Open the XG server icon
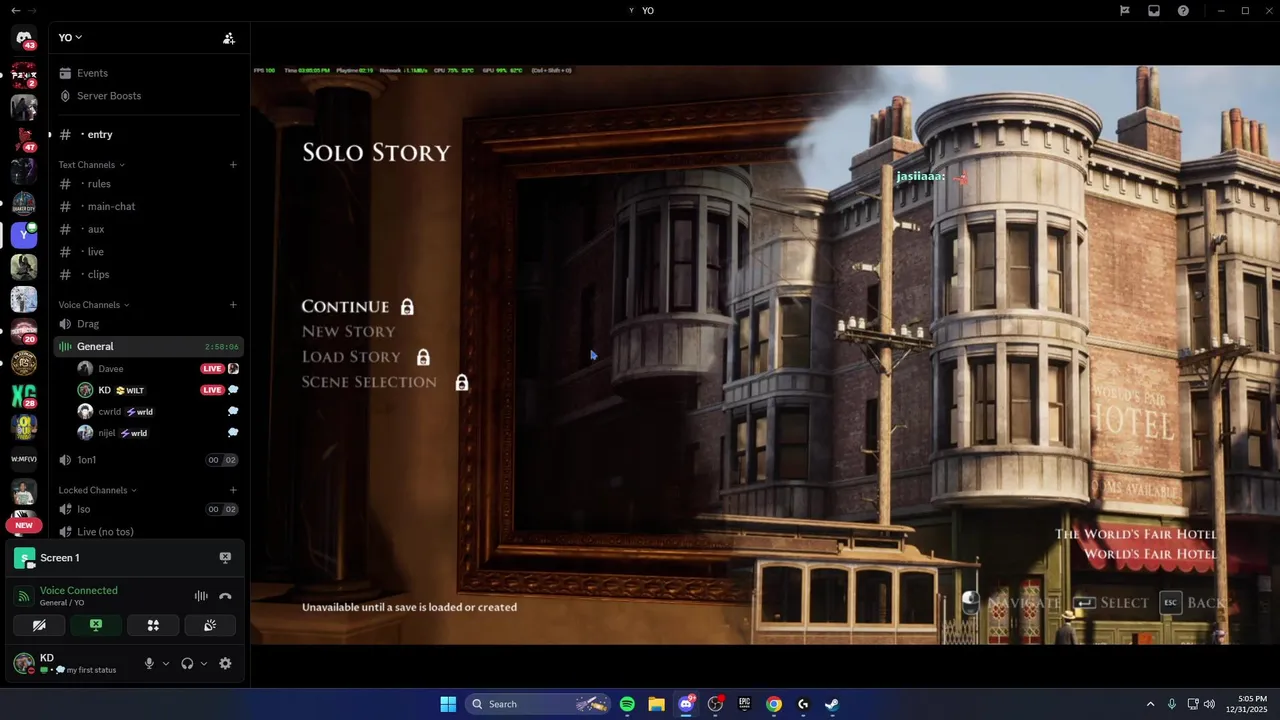 tap(24, 396)
